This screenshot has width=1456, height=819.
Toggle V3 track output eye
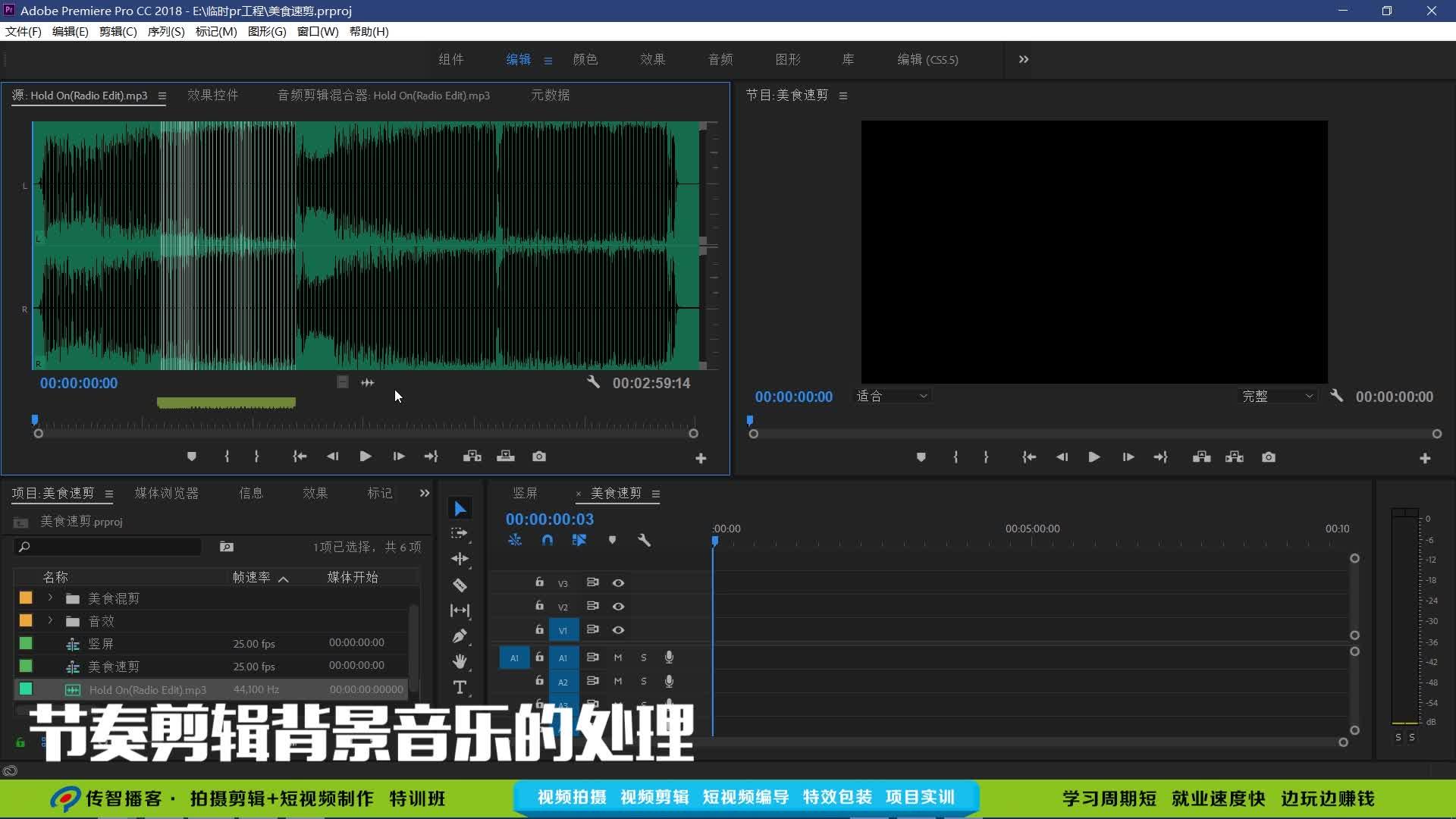[619, 583]
